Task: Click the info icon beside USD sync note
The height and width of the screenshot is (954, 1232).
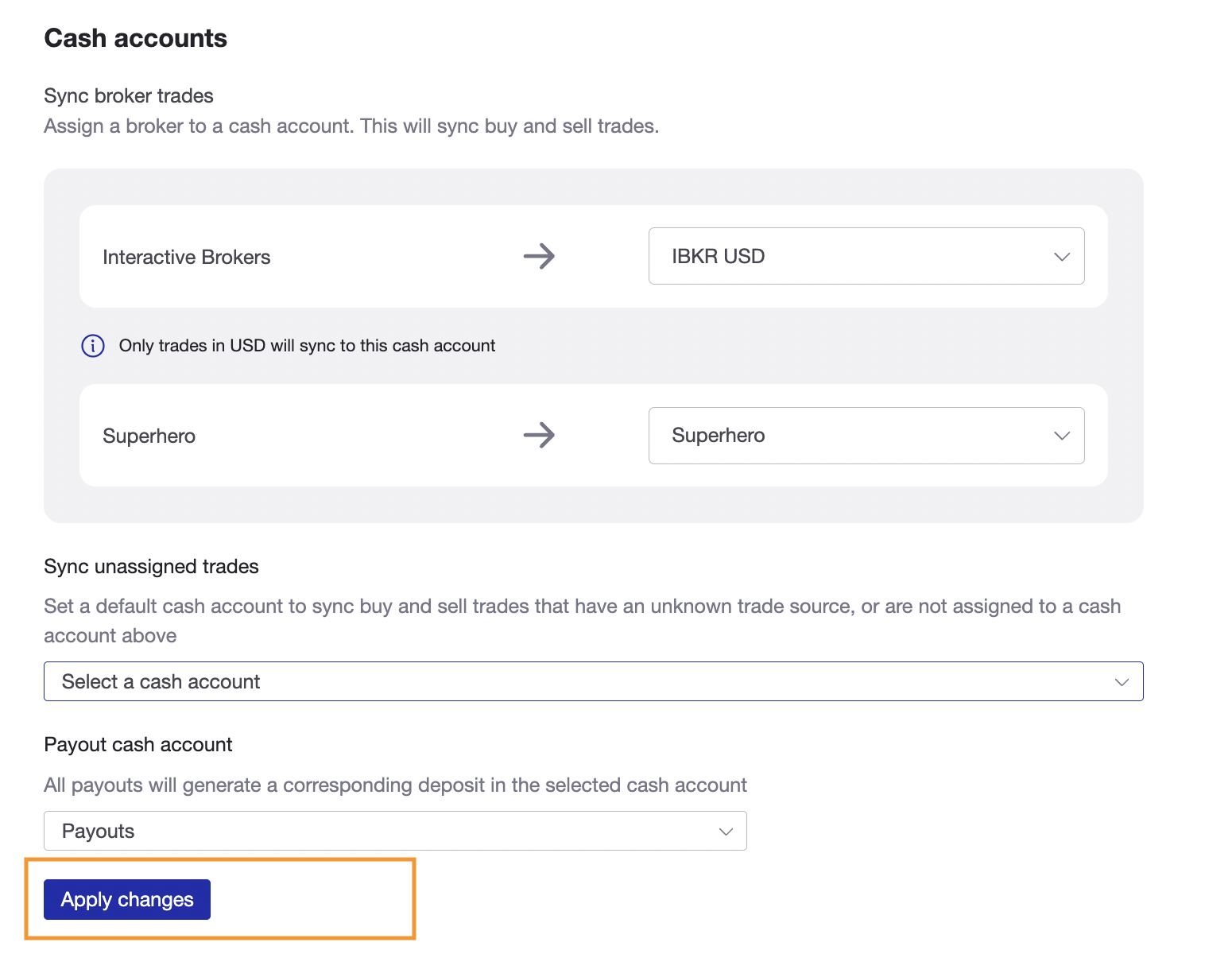Action: click(93, 346)
